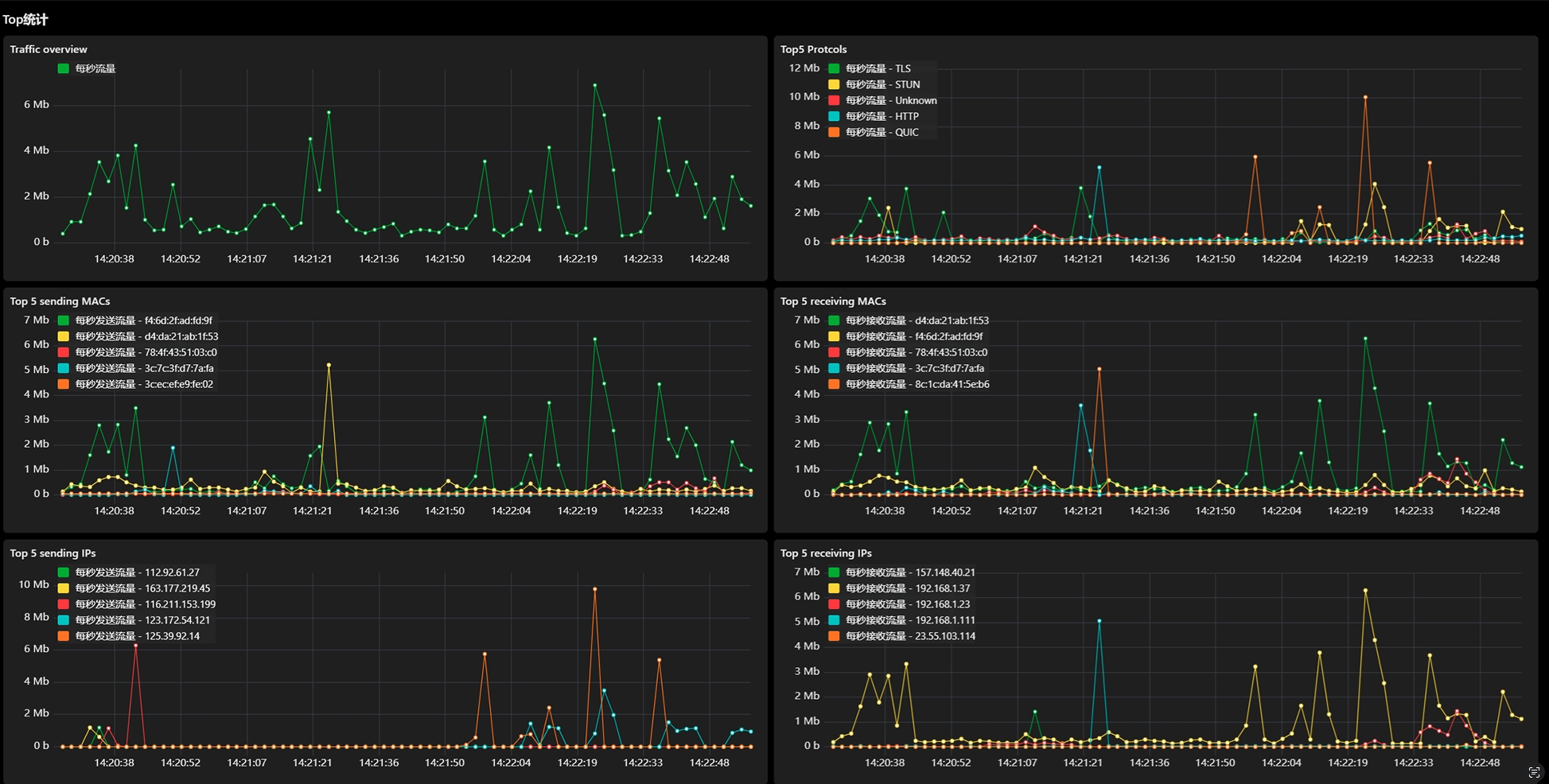Image resolution: width=1549 pixels, height=784 pixels.
Task: Toggle sending IP 125.39.92.14 series
Action: coord(138,636)
